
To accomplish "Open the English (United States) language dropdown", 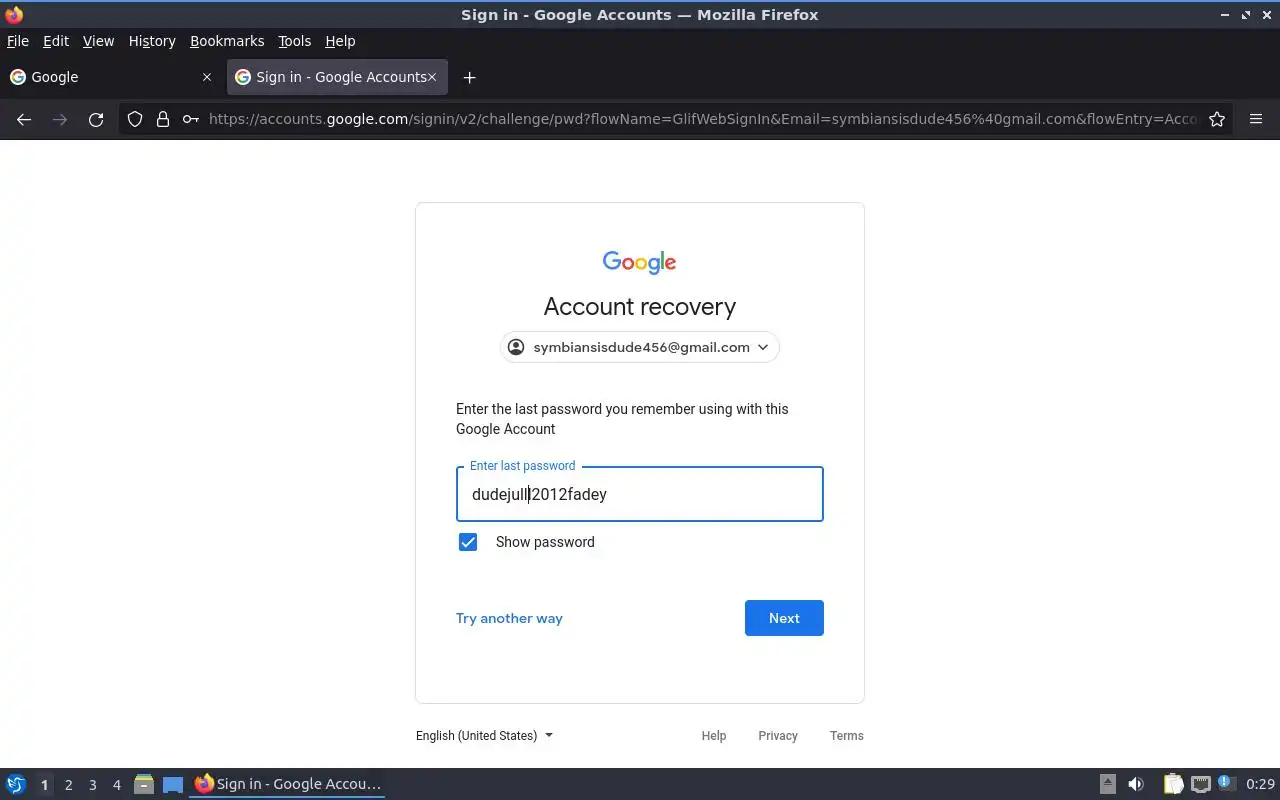I will point(485,735).
